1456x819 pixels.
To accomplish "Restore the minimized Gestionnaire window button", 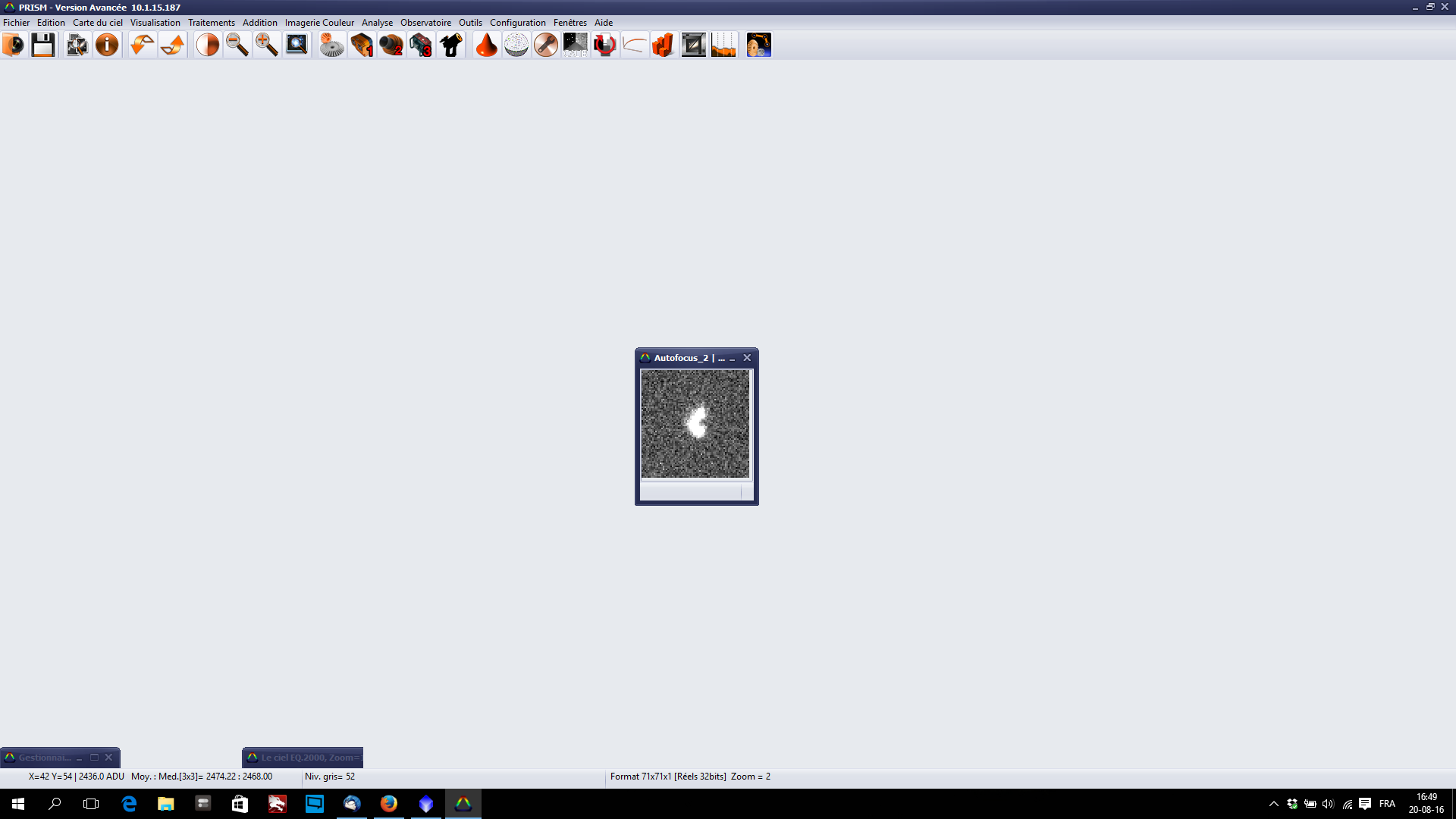I will coord(94,758).
